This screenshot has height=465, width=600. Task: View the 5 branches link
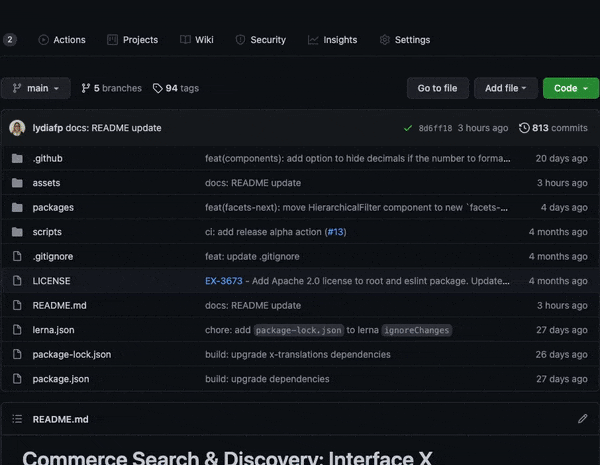[111, 88]
